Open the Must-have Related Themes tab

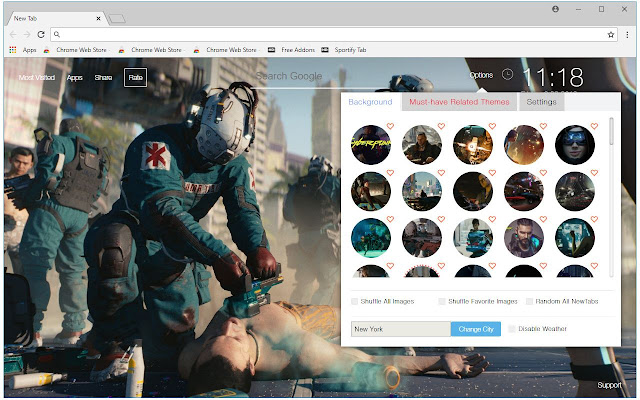[459, 102]
